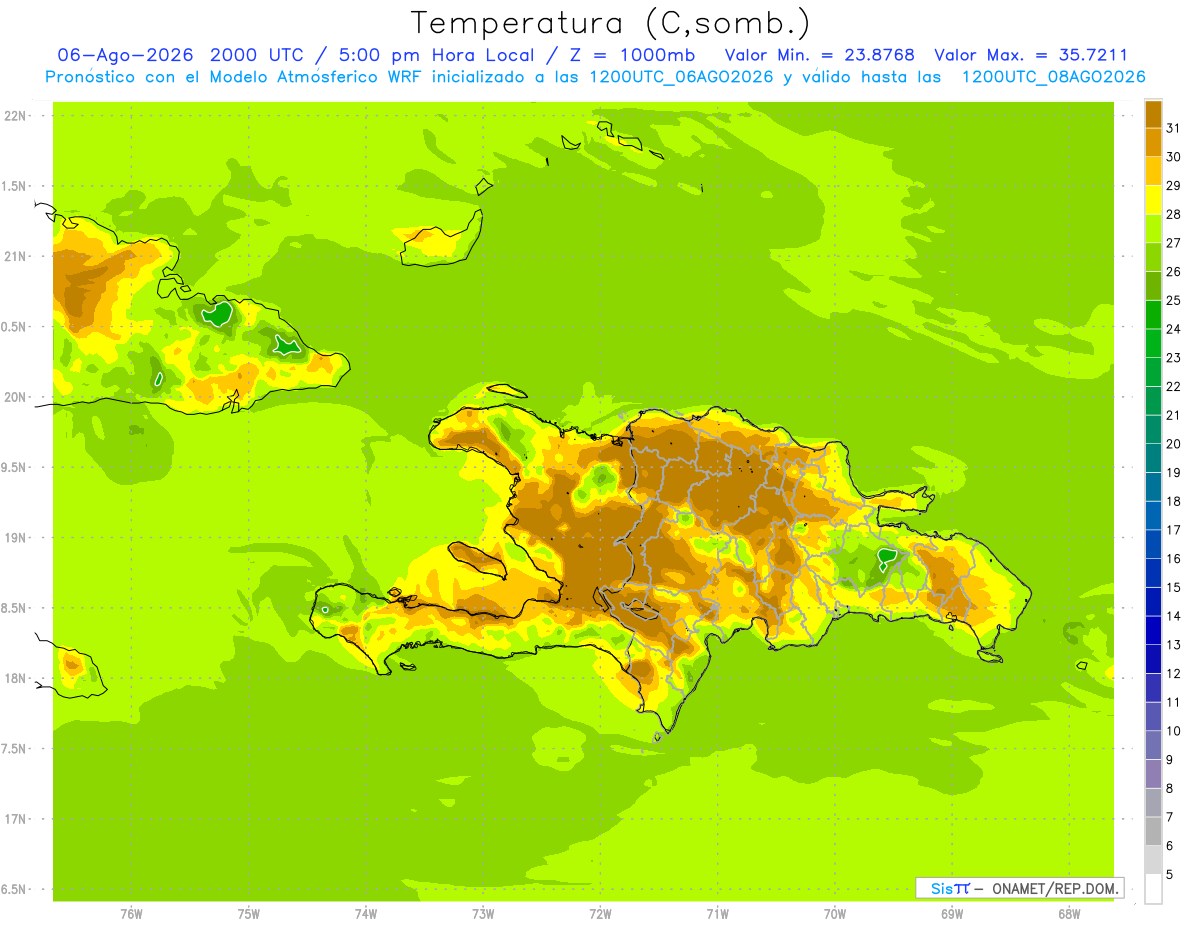Click the "14" colorbar scale label
The width and height of the screenshot is (1200, 927).
[1174, 616]
